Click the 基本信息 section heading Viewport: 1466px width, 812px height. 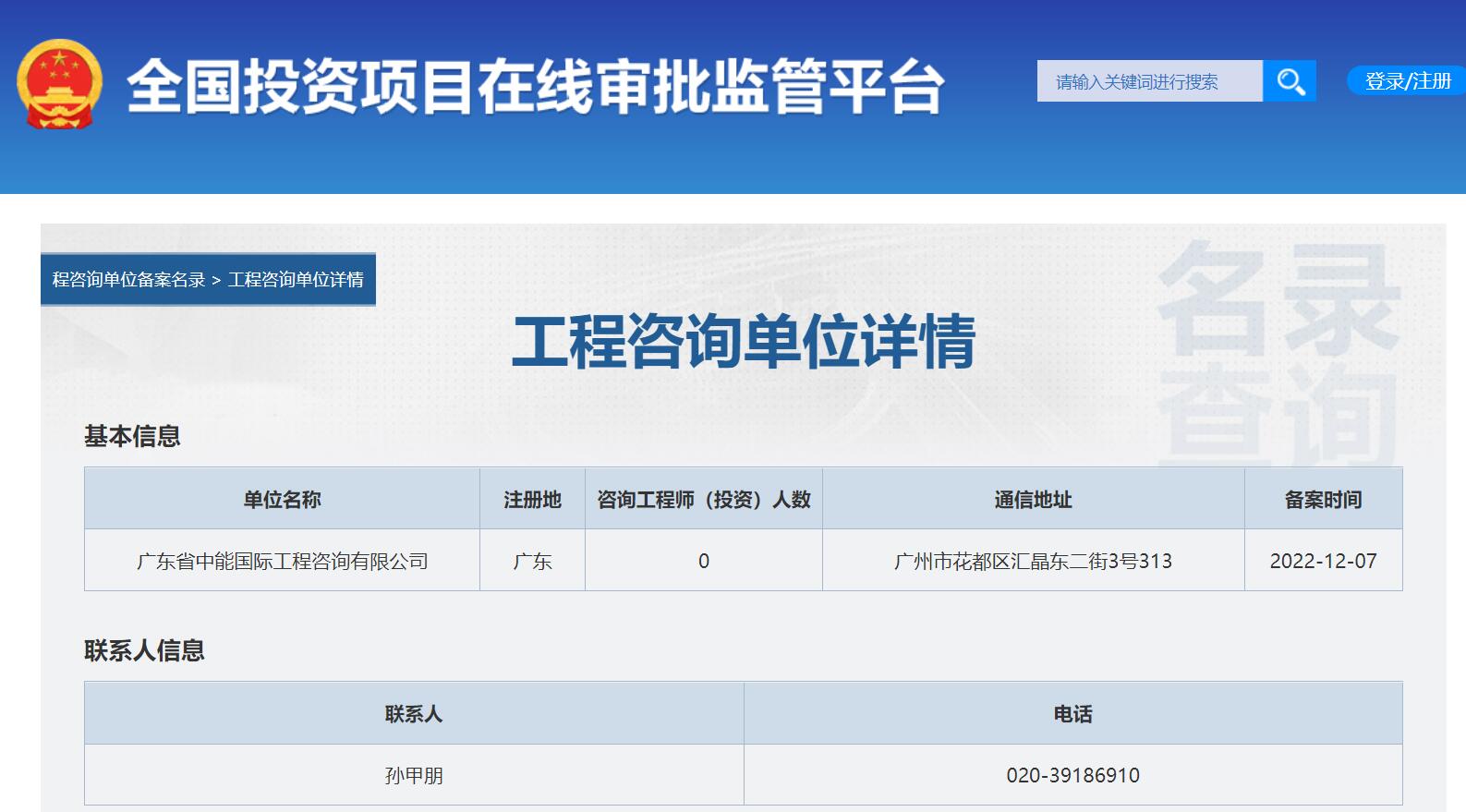[132, 436]
